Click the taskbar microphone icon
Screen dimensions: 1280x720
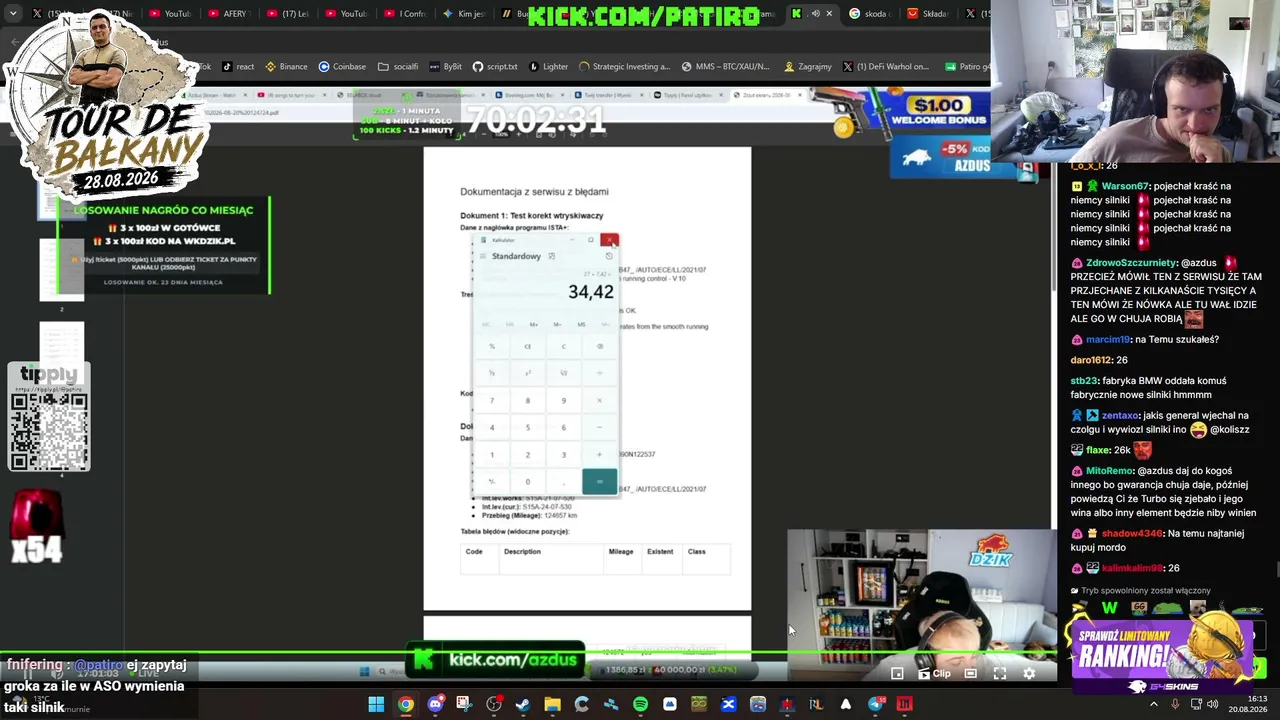point(1175,704)
